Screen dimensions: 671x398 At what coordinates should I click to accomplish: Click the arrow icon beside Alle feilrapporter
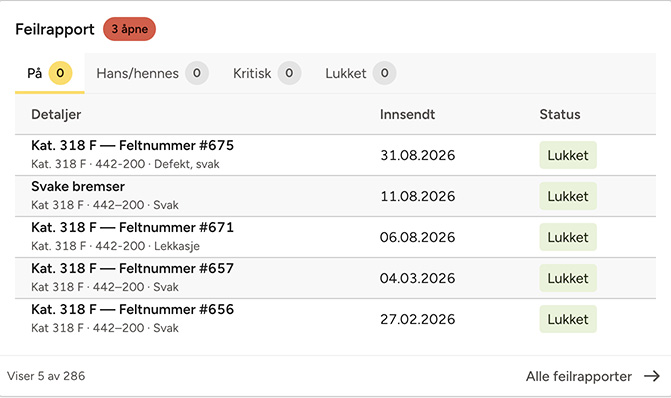(x=652, y=376)
